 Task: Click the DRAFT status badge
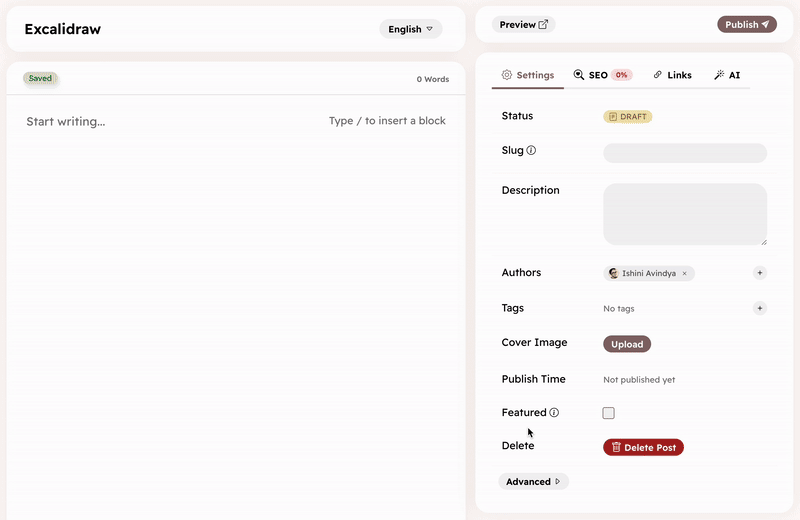click(627, 117)
